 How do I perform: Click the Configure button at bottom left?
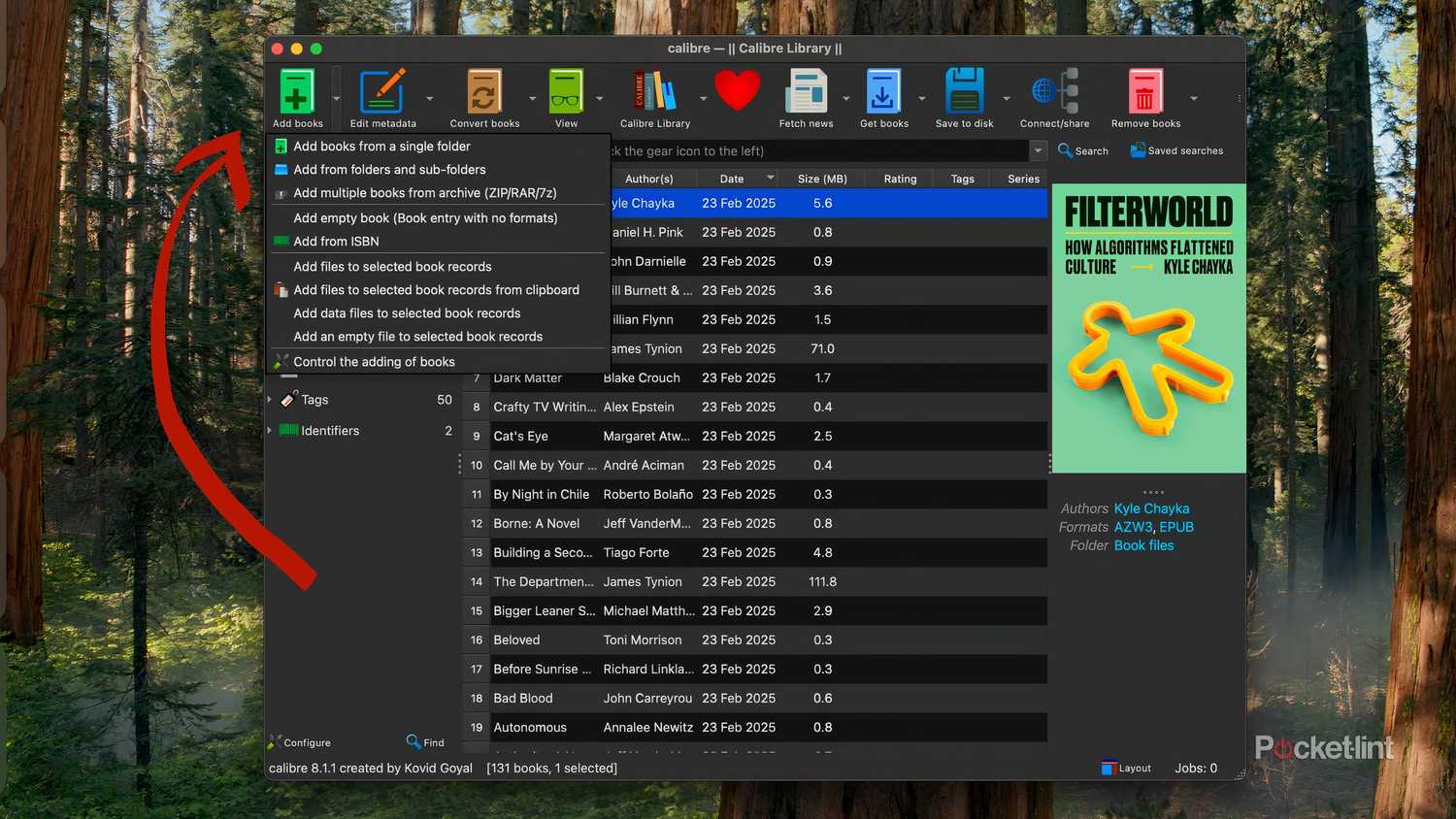pos(300,742)
